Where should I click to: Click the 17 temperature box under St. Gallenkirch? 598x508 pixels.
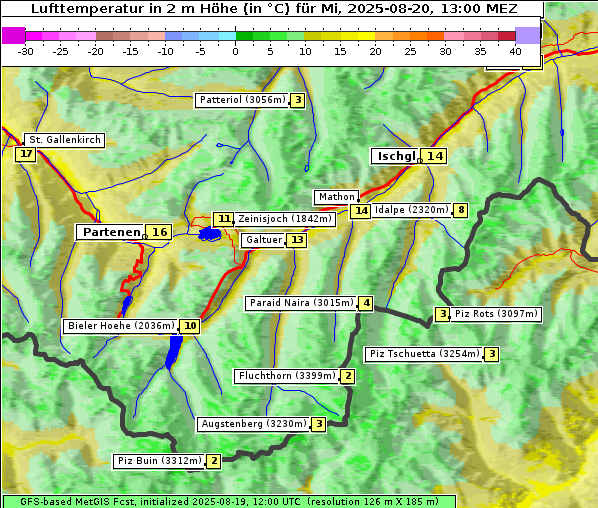(26, 154)
